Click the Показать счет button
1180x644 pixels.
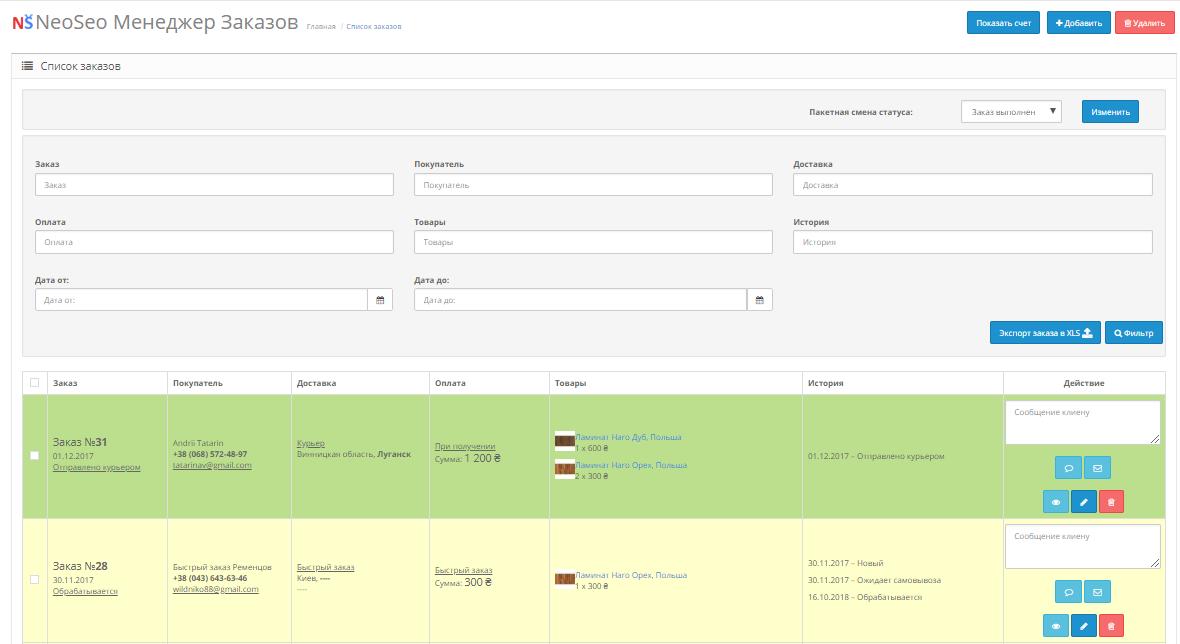[1003, 23]
